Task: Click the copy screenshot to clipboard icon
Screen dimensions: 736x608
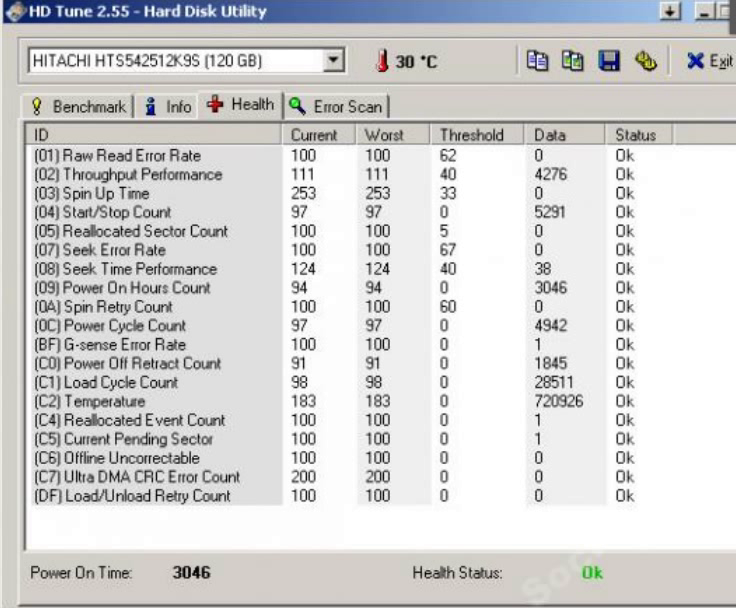Action: (573, 61)
